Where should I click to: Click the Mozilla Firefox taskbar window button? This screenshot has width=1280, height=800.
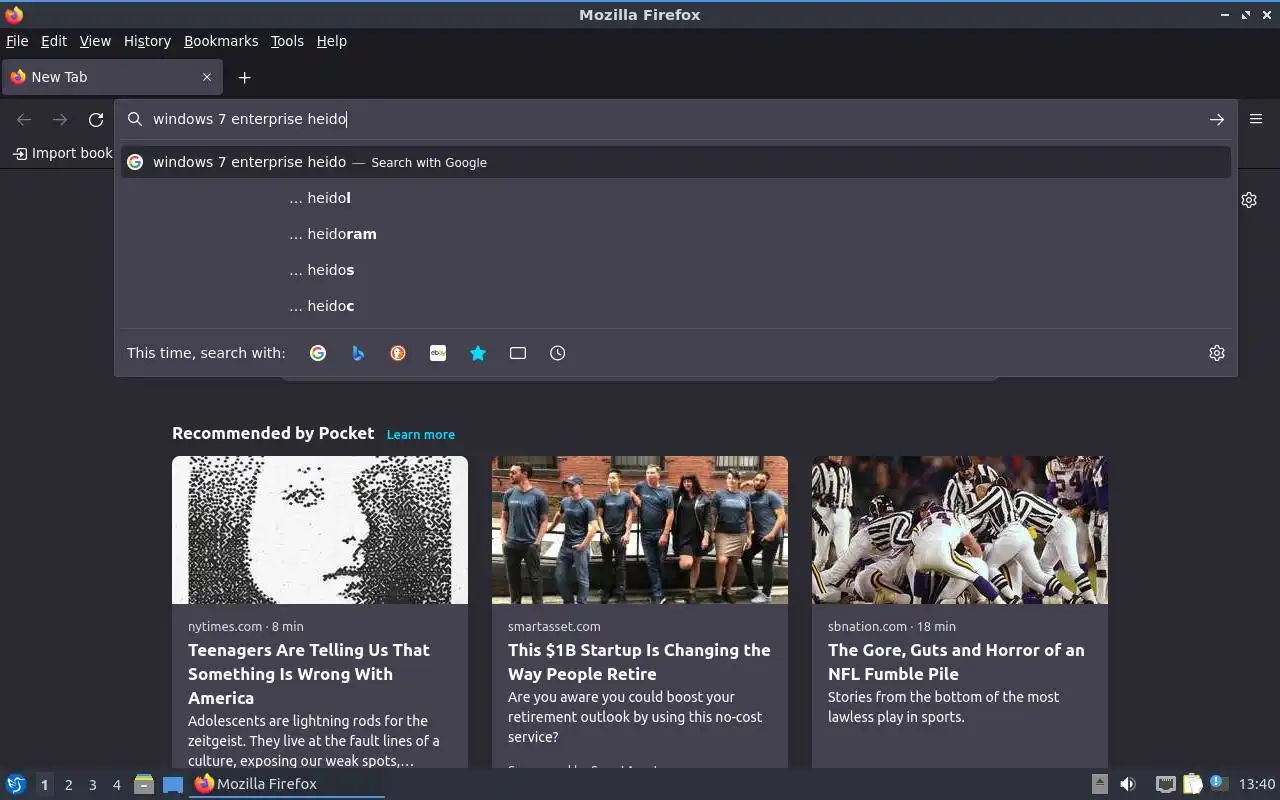[288, 784]
